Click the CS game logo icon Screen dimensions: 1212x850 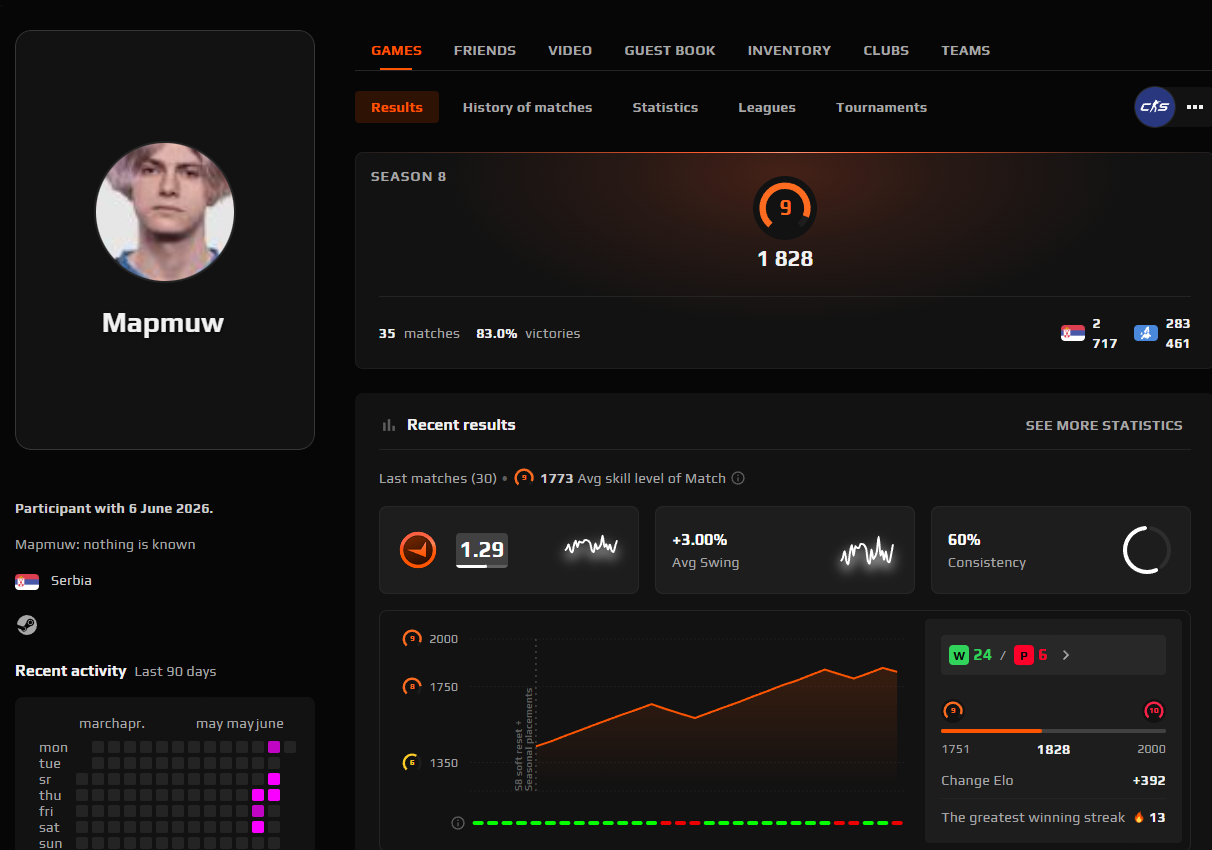(x=1155, y=107)
